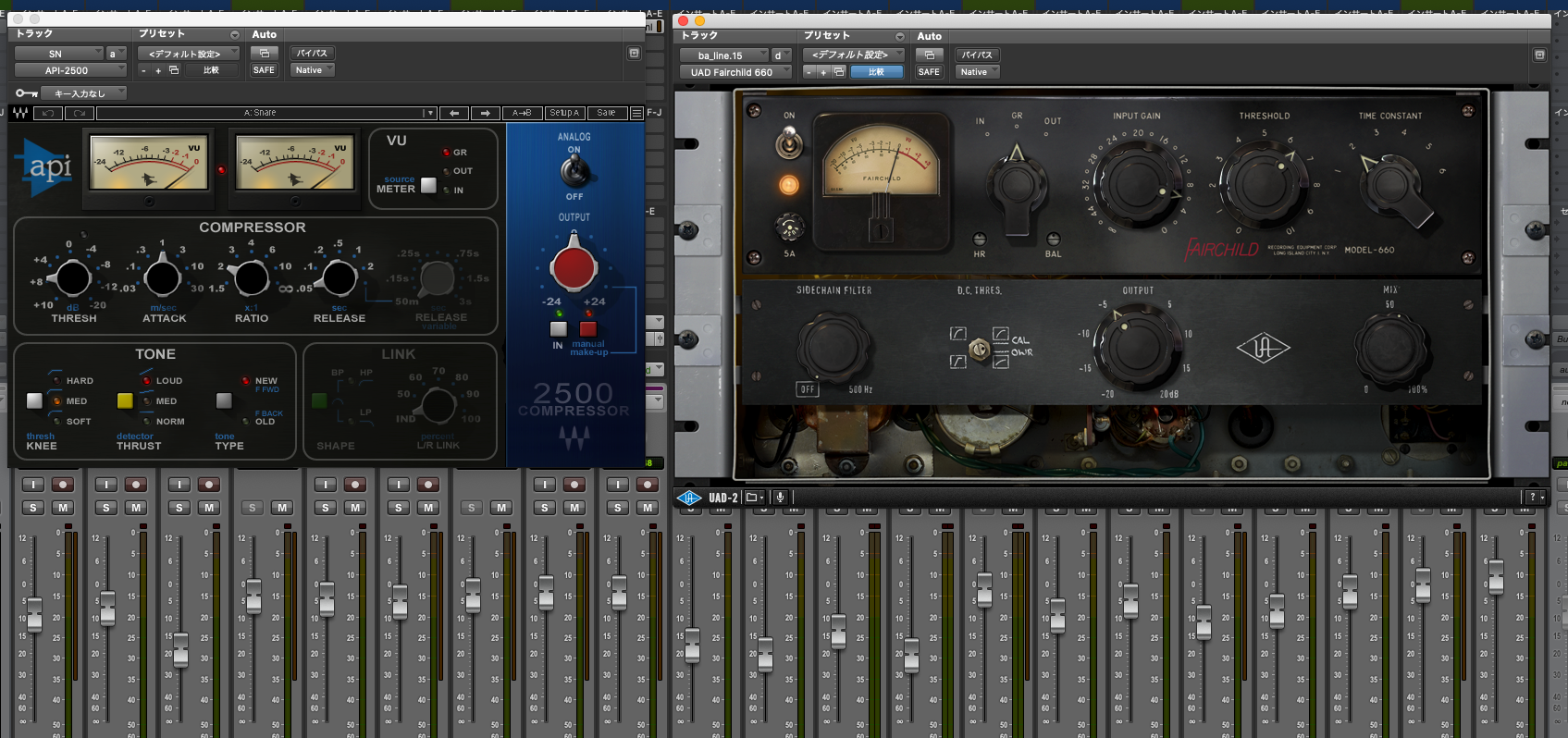
Task: Open プリセット circle menu in API-2500 window
Action: (234, 35)
